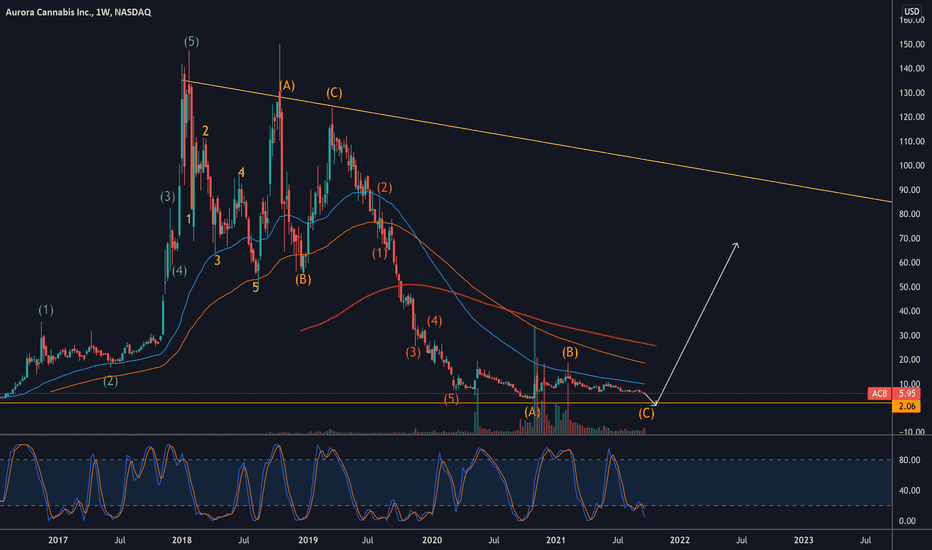Select the horizontal orange support line at 2.06
Screen dimensions: 932x550
446,403
